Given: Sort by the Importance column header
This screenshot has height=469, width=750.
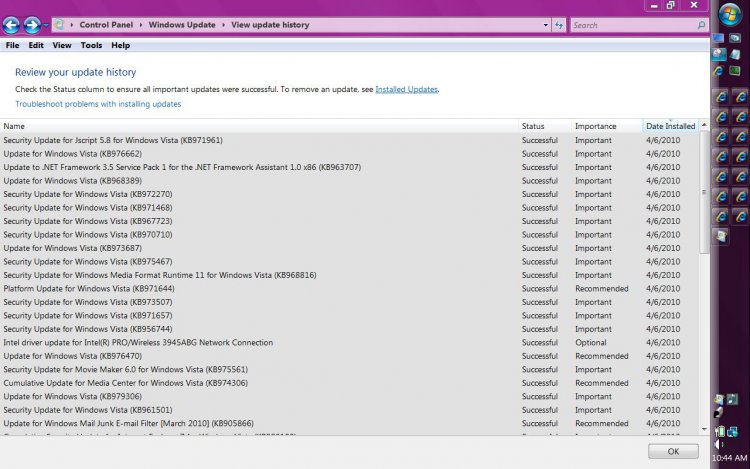Looking at the screenshot, I should pyautogui.click(x=607, y=126).
